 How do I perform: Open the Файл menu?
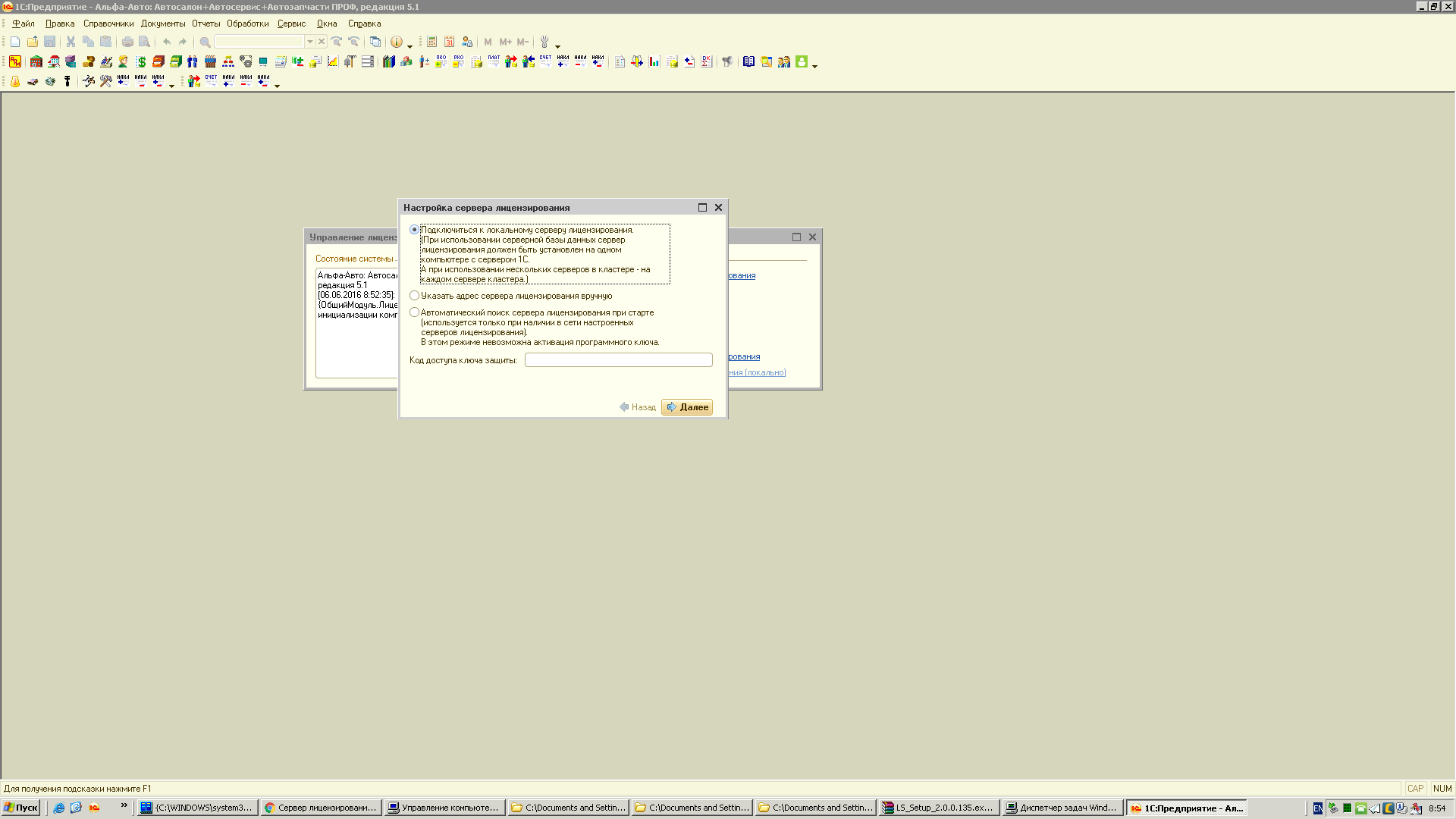24,24
